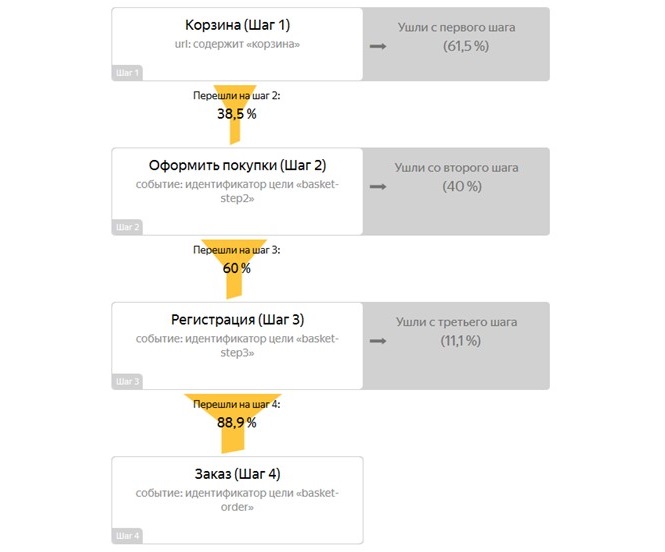Open the Корзина (Шаг 1) step card

[238, 44]
